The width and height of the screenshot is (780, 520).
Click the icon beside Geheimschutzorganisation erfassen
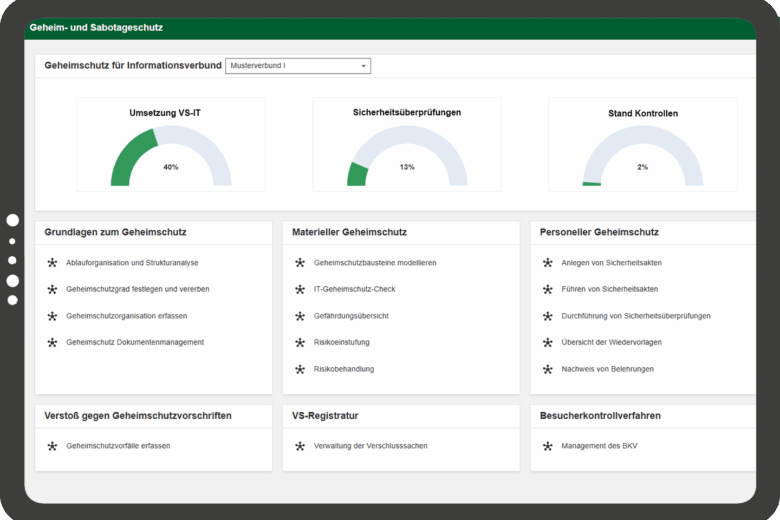tap(52, 316)
